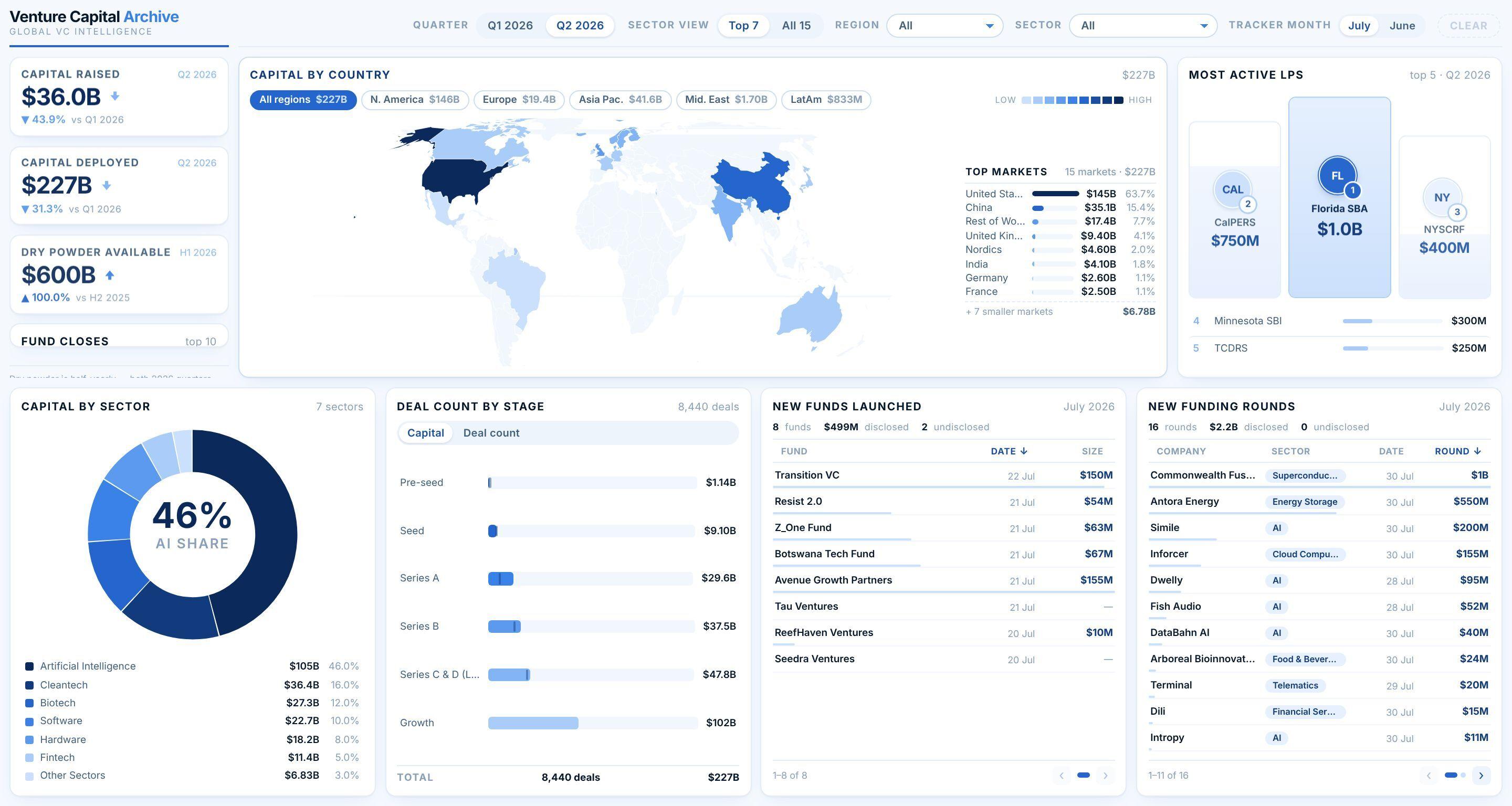Click the CAL CalPERS avatar badge
Image resolution: width=1512 pixels, height=806 pixels.
click(1233, 189)
